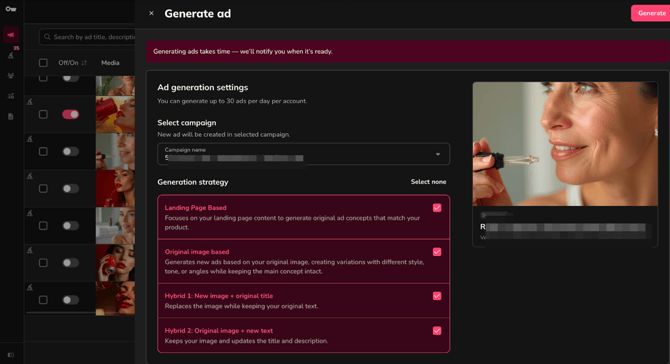Viewport: 670px width, 364px height.
Task: Click the generated-ad icon above the red can row
Action: pos(29,250)
